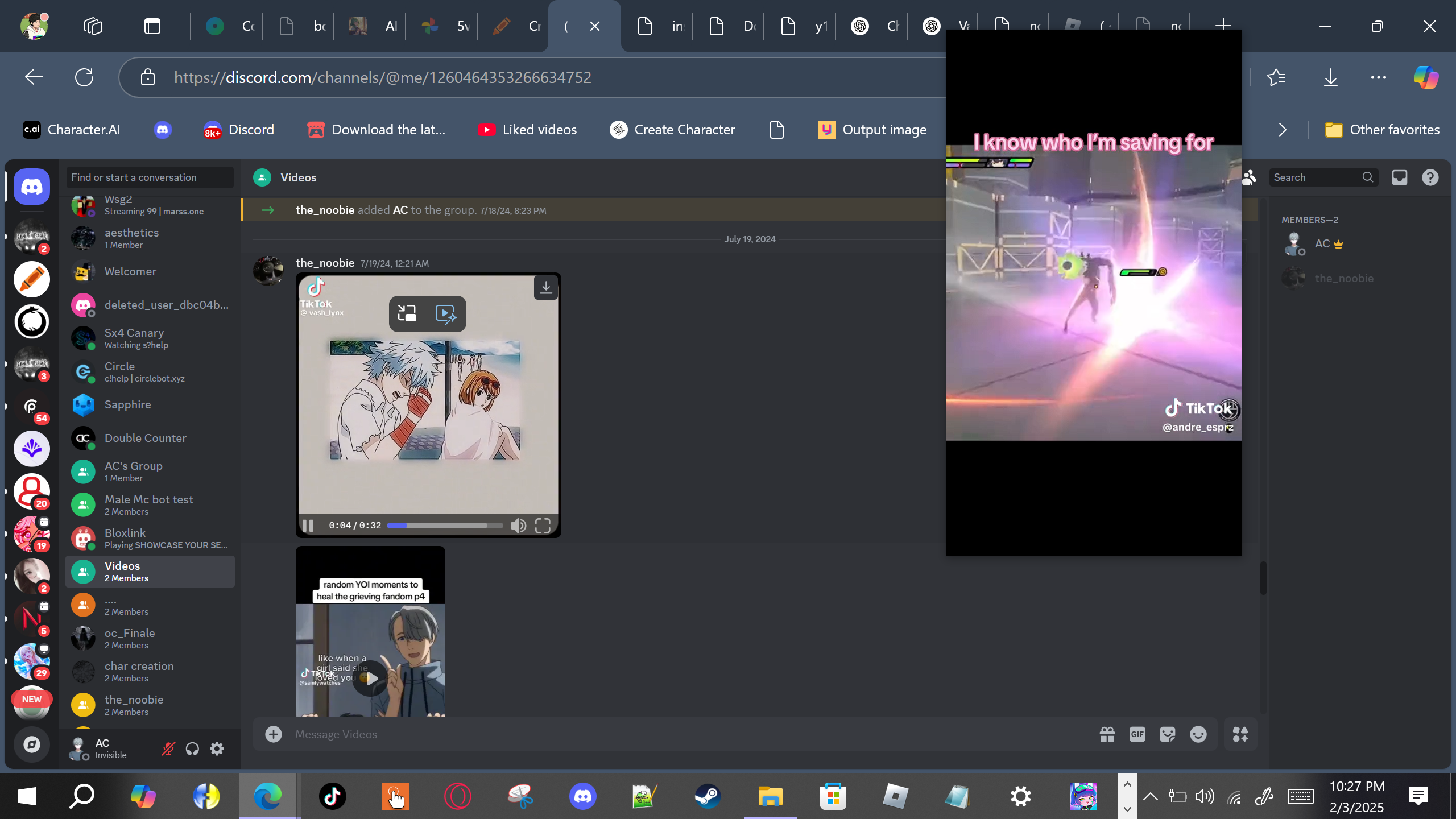
Task: Open Discover servers compass icon
Action: [32, 744]
